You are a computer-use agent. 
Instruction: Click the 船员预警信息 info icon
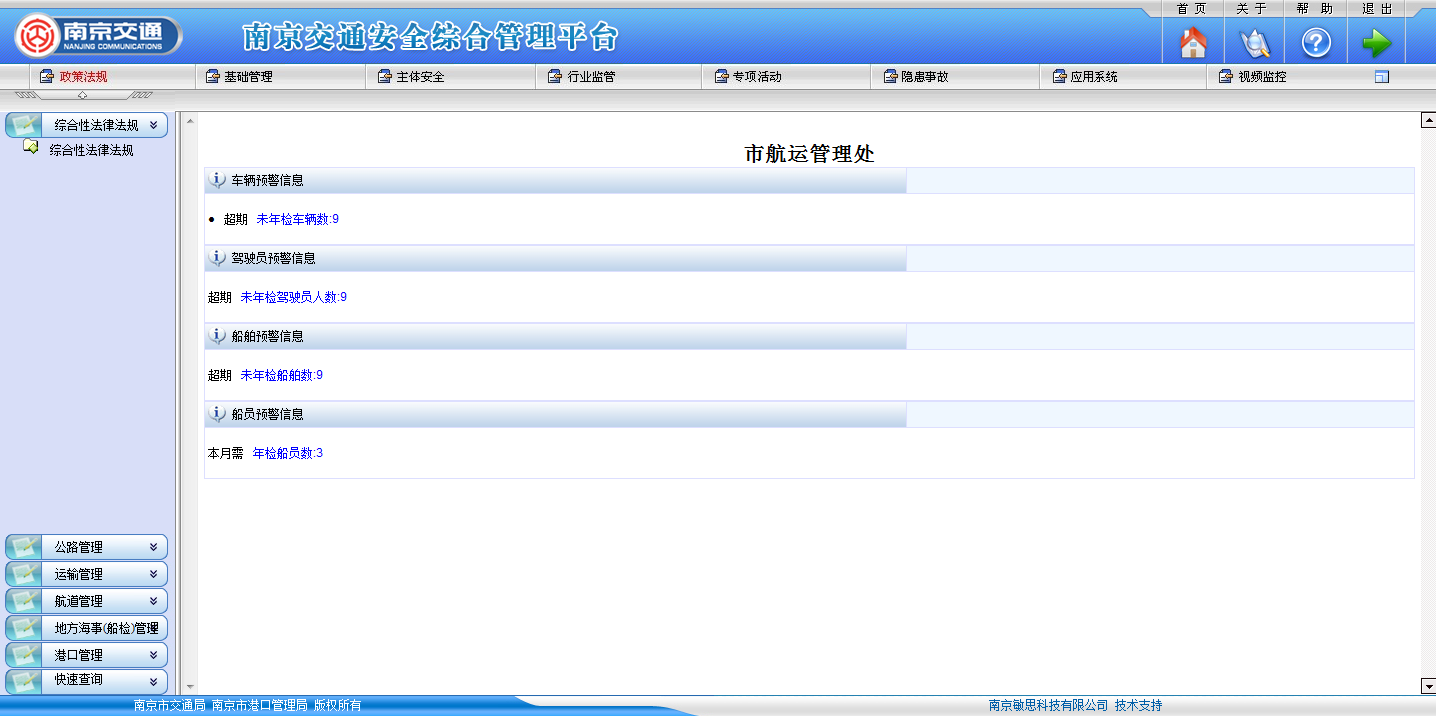(x=217, y=414)
